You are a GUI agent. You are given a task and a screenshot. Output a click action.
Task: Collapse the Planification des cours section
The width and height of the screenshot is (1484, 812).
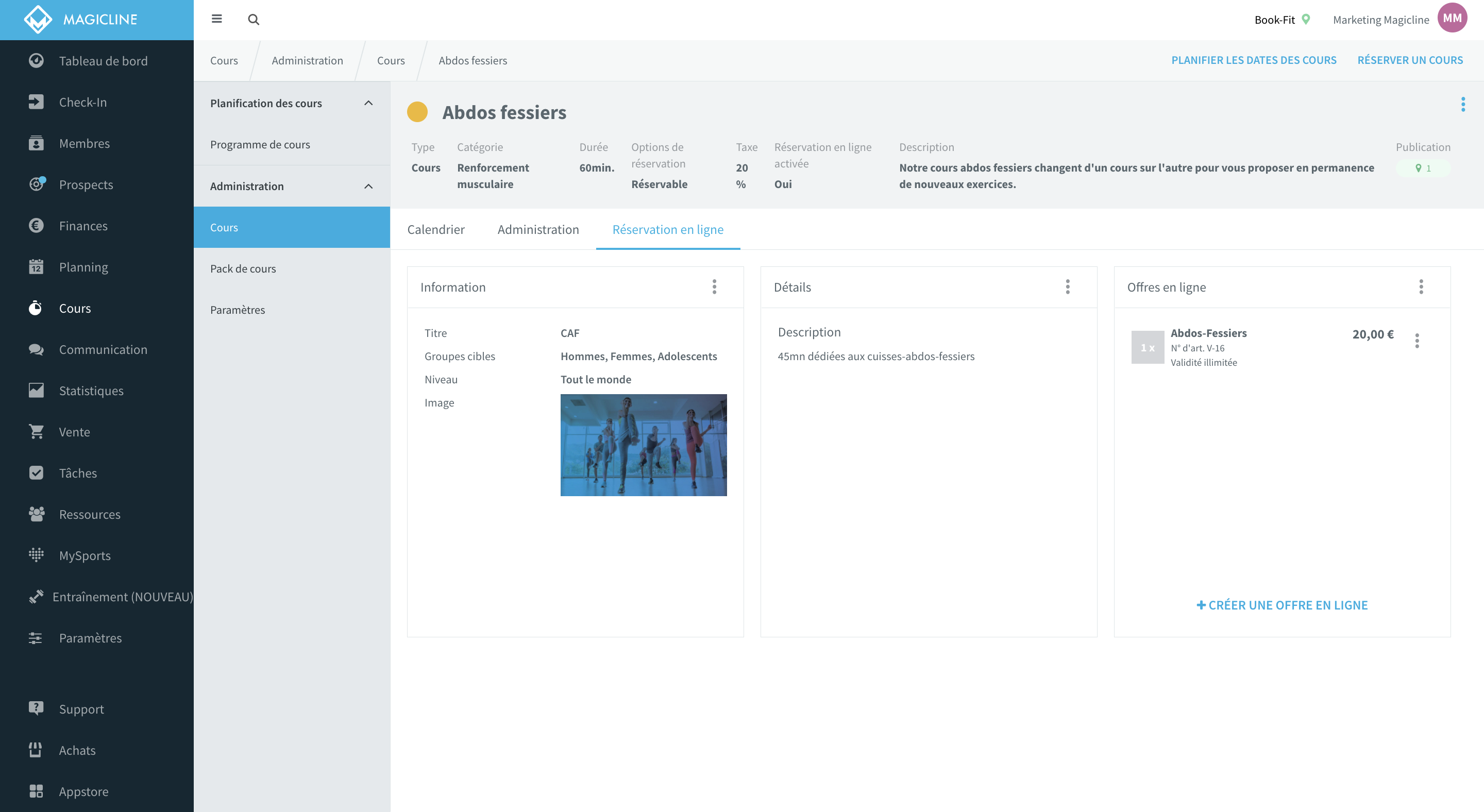pyautogui.click(x=369, y=103)
